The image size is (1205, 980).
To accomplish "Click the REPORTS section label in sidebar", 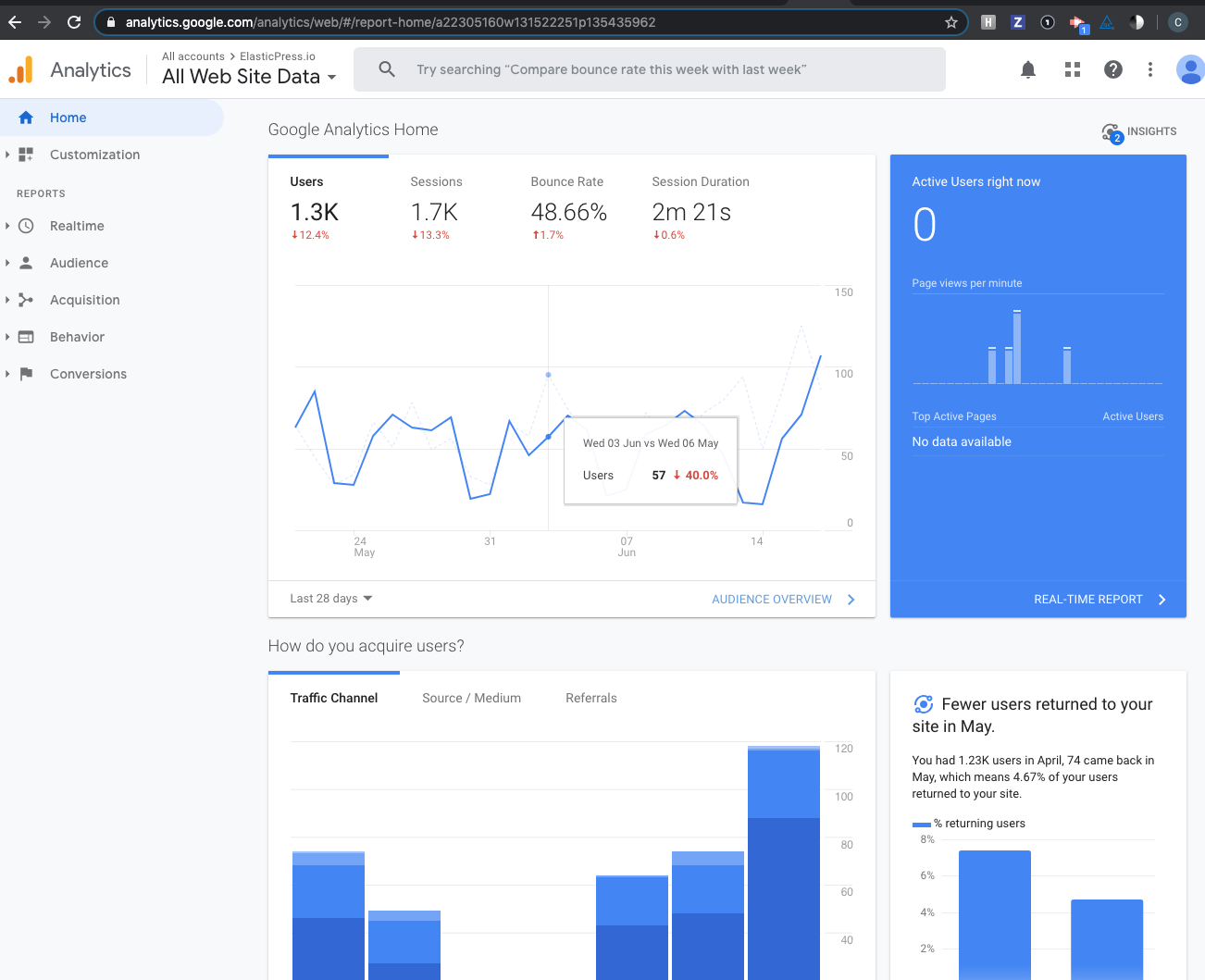I will click(41, 193).
